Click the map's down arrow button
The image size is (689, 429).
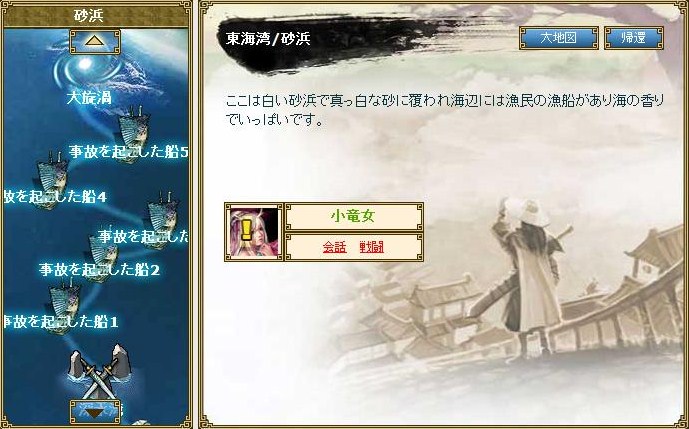(95, 412)
